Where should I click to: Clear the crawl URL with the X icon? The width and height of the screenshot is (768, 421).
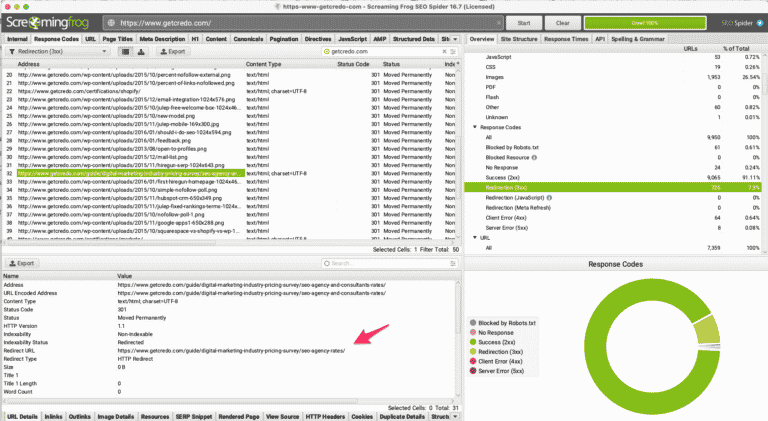coord(499,23)
